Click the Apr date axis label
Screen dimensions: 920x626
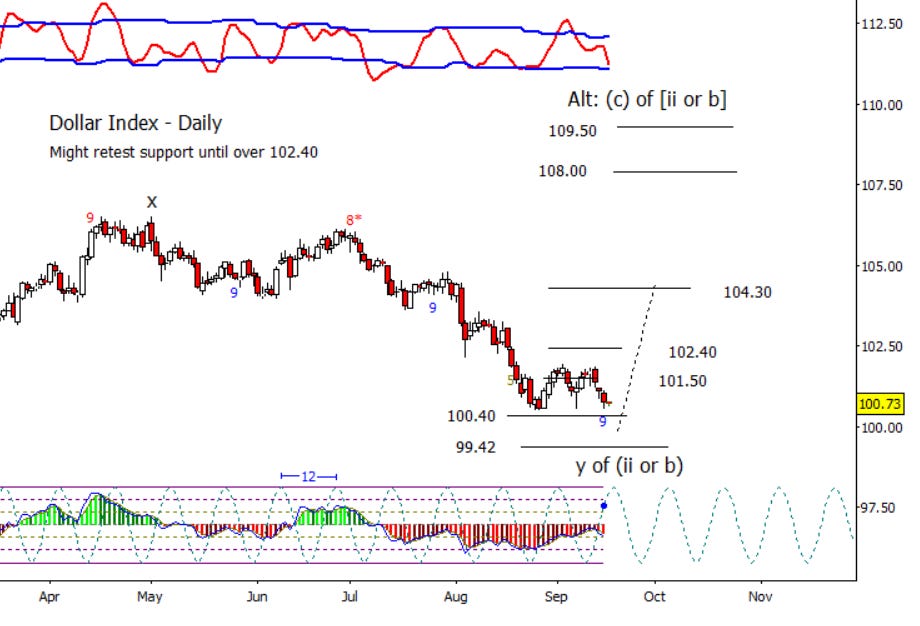pyautogui.click(x=49, y=597)
